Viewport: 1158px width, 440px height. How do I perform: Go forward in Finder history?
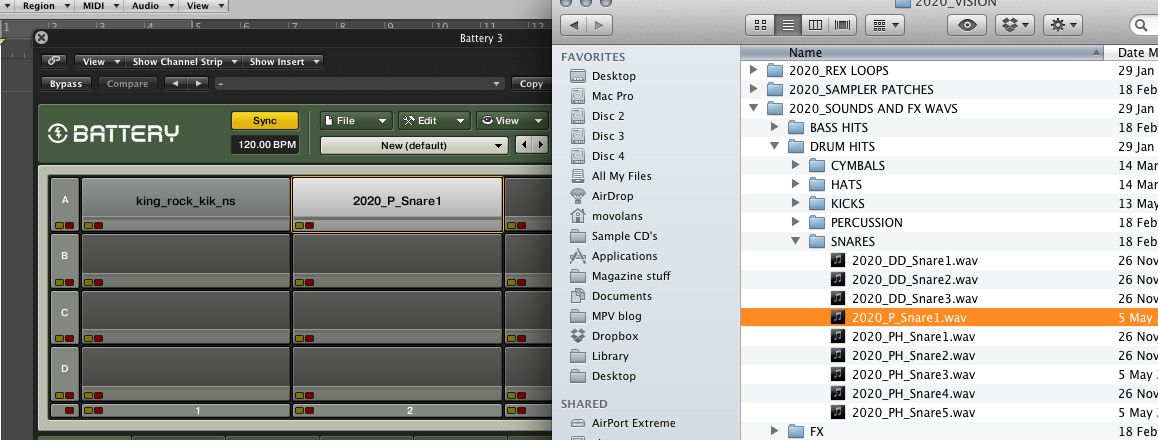600,25
